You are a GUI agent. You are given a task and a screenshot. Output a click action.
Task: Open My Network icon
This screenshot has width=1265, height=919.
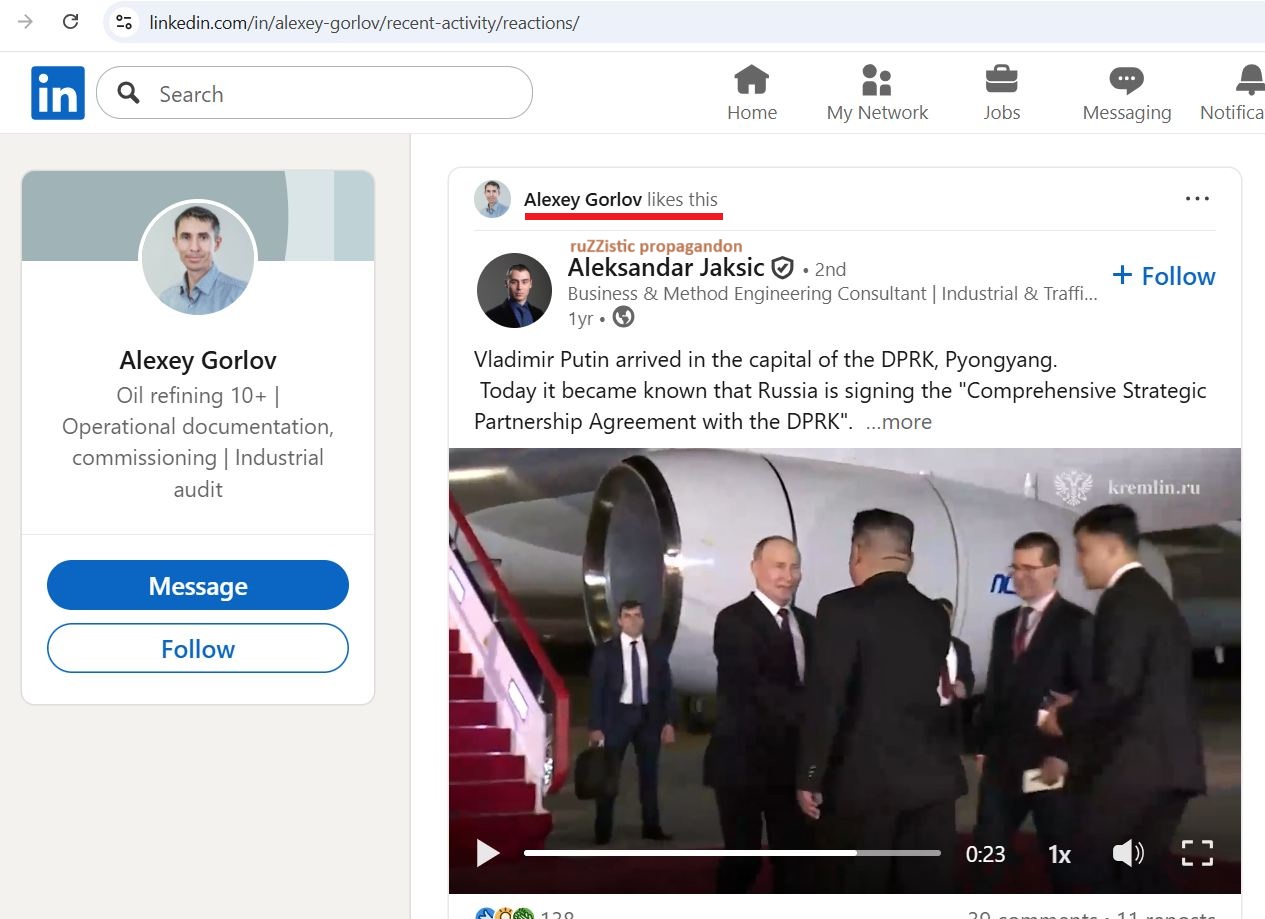pos(876,80)
